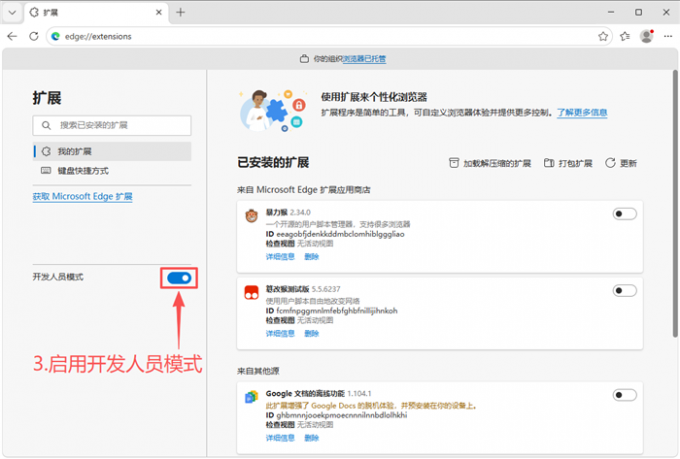Click 加载解压缩的扩展 button
The height and width of the screenshot is (459, 680).
pyautogui.click(x=490, y=163)
